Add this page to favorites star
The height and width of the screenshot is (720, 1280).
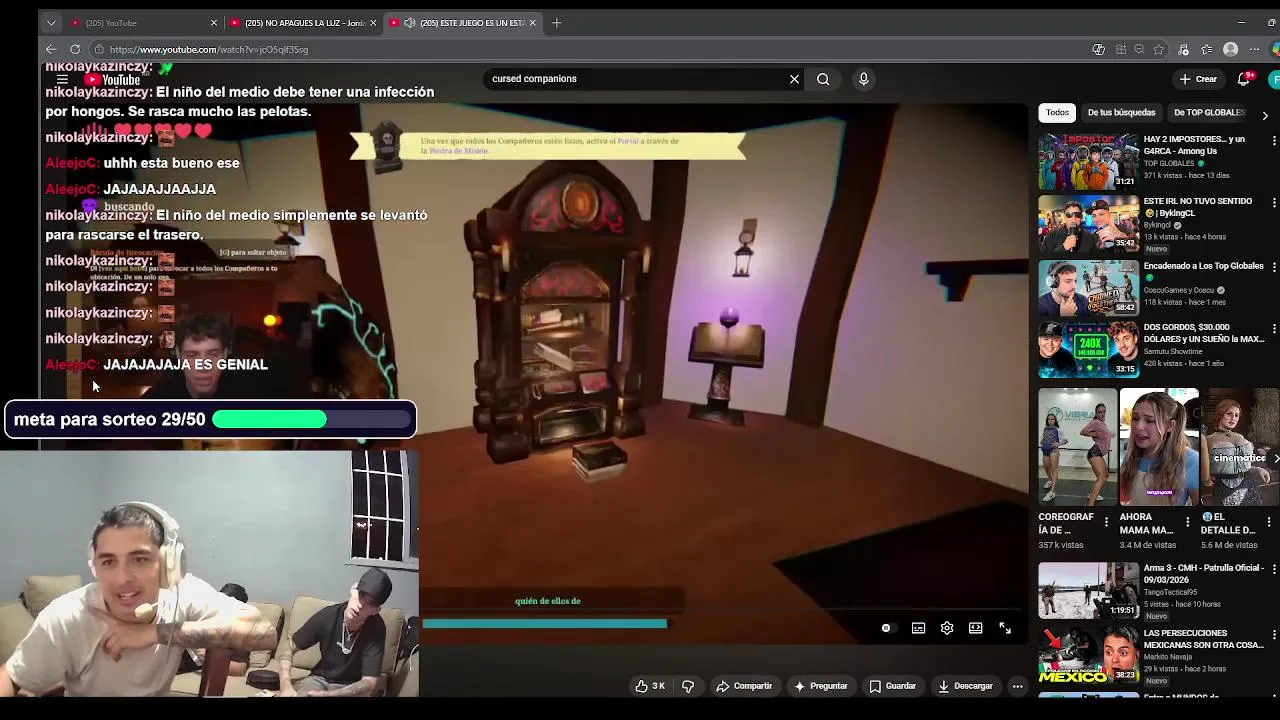(x=1159, y=49)
